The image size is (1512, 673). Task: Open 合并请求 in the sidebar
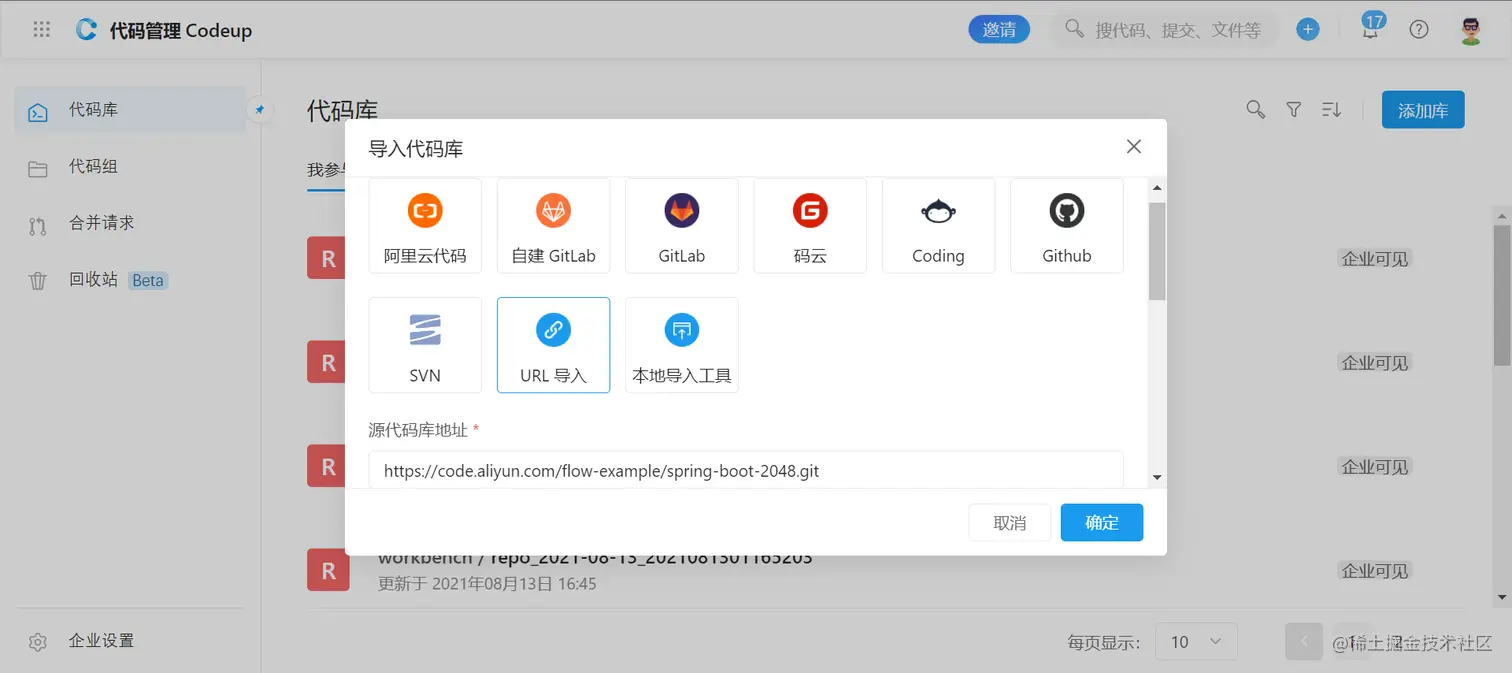click(130, 223)
